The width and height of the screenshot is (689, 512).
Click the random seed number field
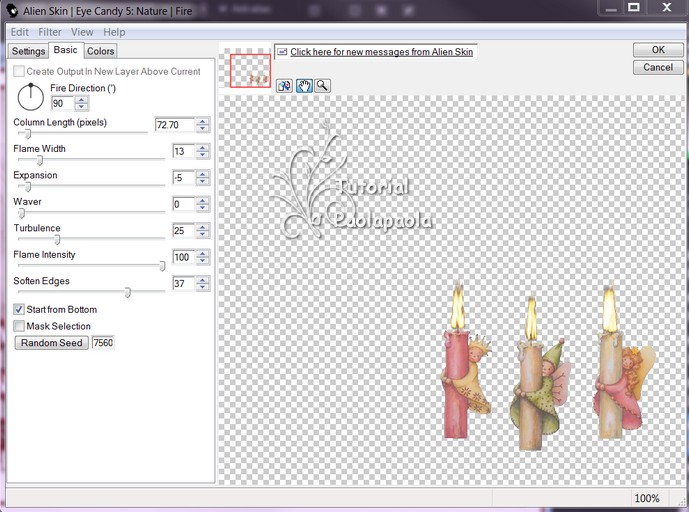click(x=103, y=342)
